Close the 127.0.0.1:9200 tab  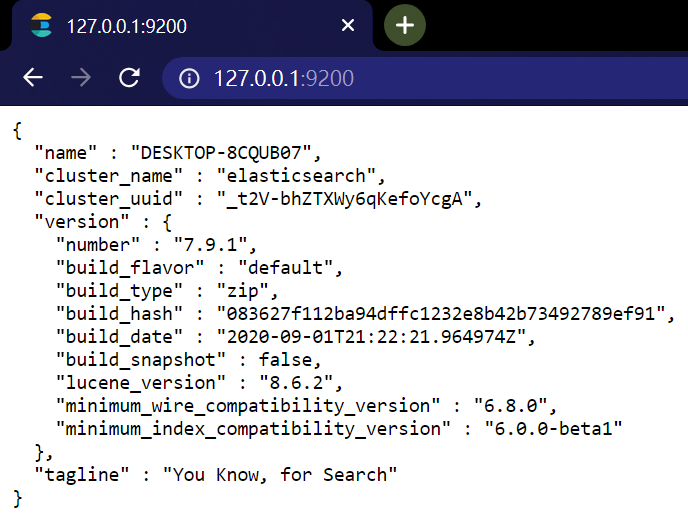(x=348, y=25)
